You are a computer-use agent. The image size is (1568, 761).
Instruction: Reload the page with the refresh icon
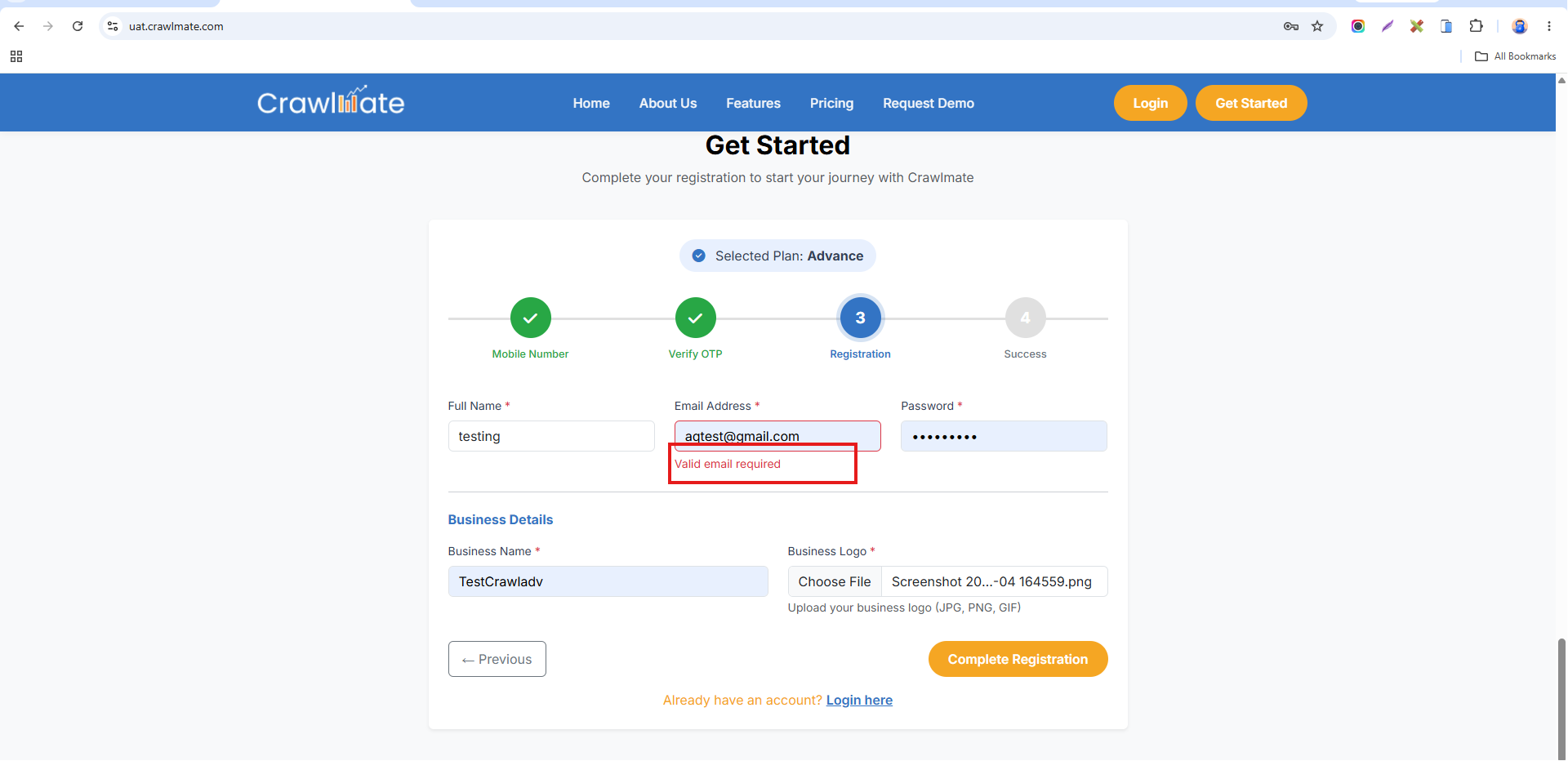(78, 26)
